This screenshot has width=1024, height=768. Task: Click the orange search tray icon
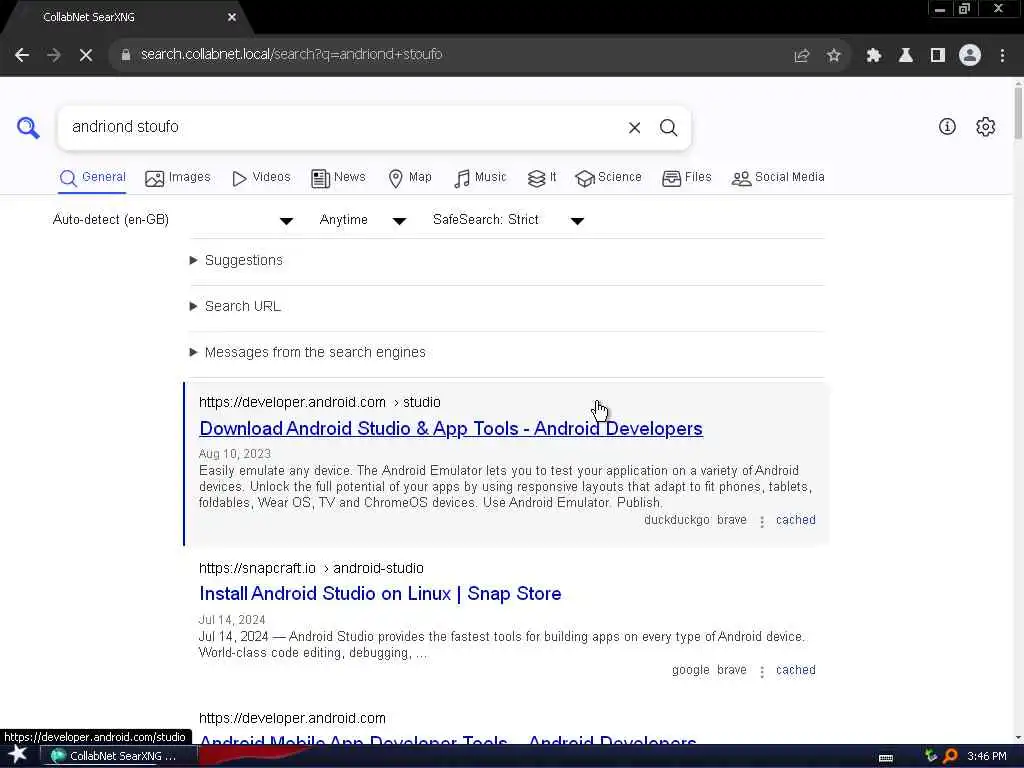(x=951, y=756)
